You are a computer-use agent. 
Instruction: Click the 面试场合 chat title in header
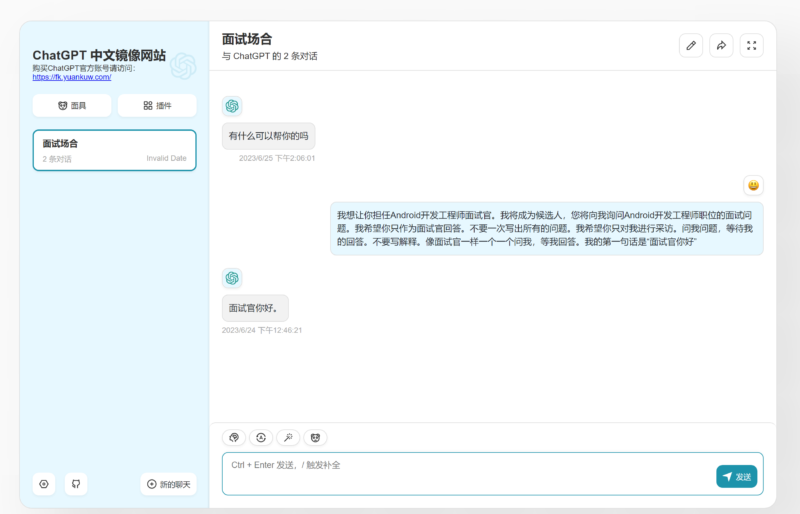pos(246,39)
